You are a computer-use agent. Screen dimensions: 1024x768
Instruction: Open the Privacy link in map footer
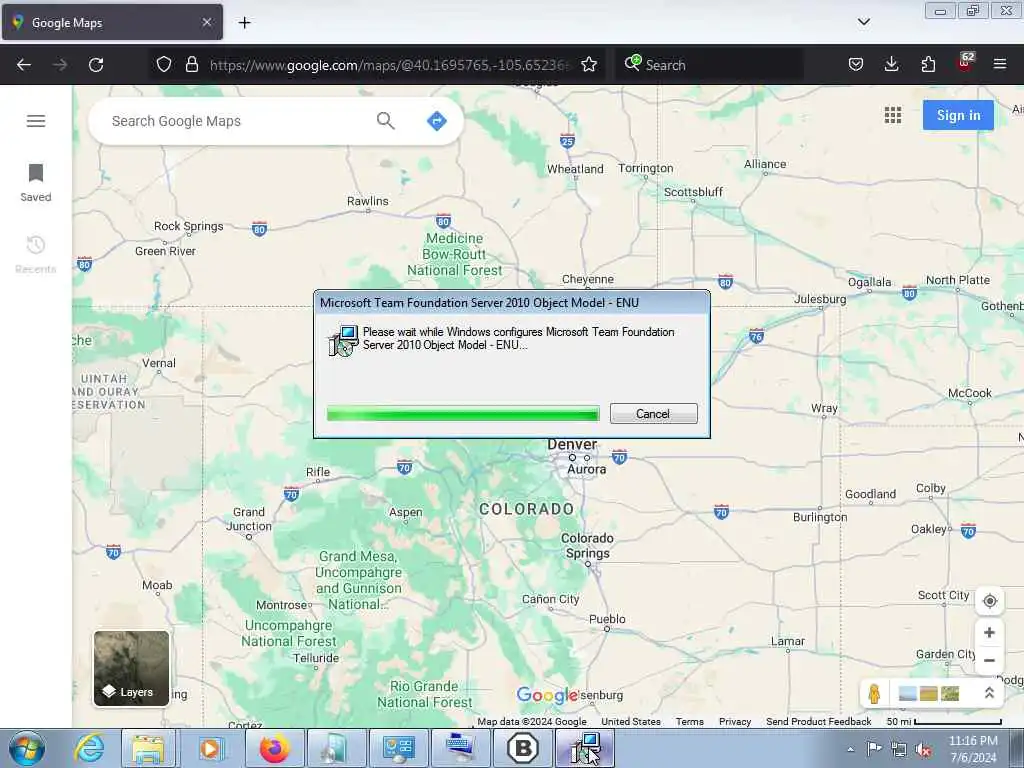pyautogui.click(x=735, y=722)
